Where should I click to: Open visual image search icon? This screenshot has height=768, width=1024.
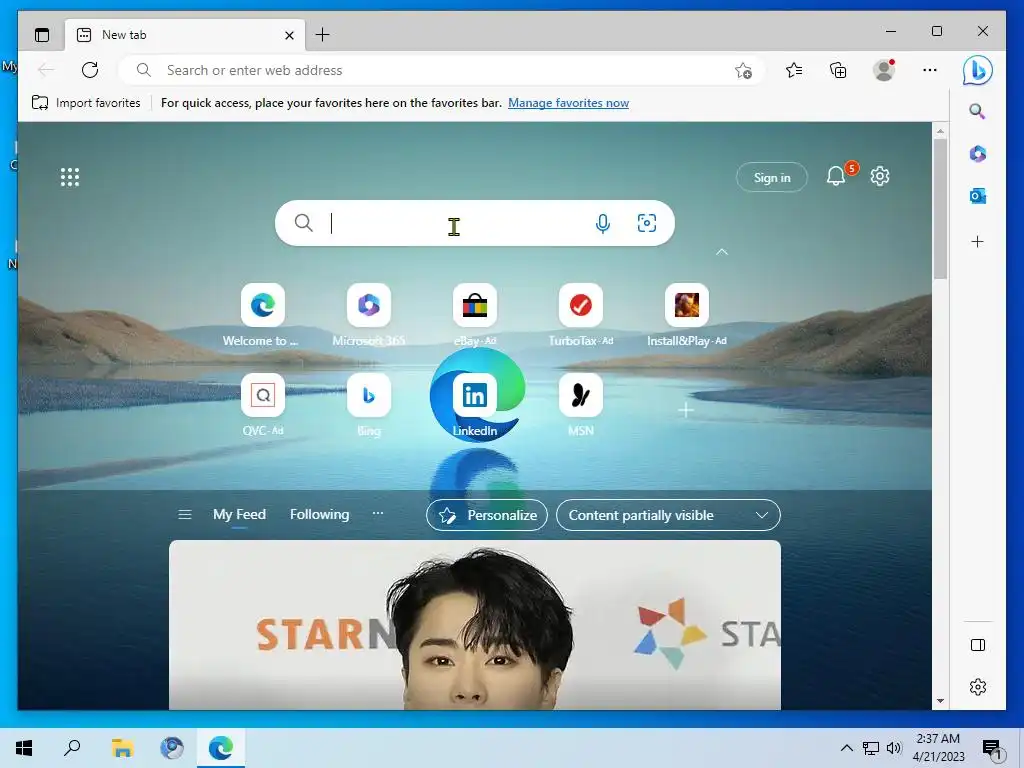coord(647,223)
